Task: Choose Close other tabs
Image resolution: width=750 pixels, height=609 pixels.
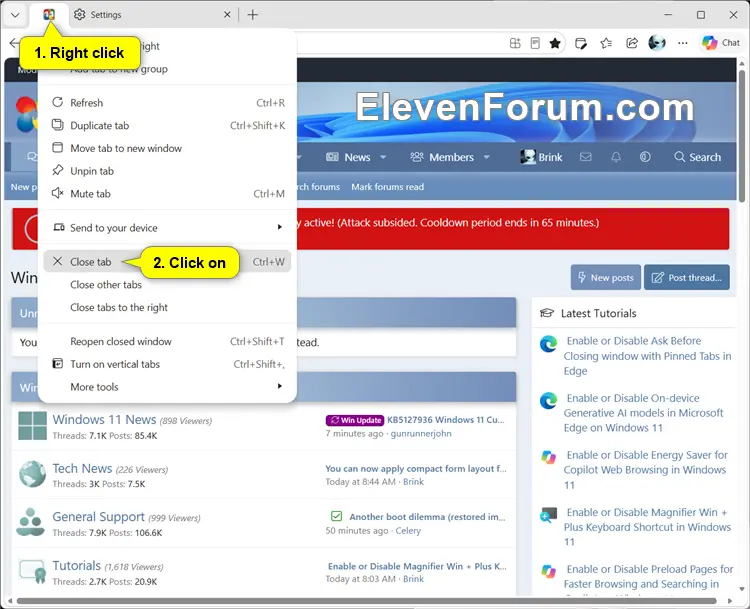Action: (x=167, y=285)
